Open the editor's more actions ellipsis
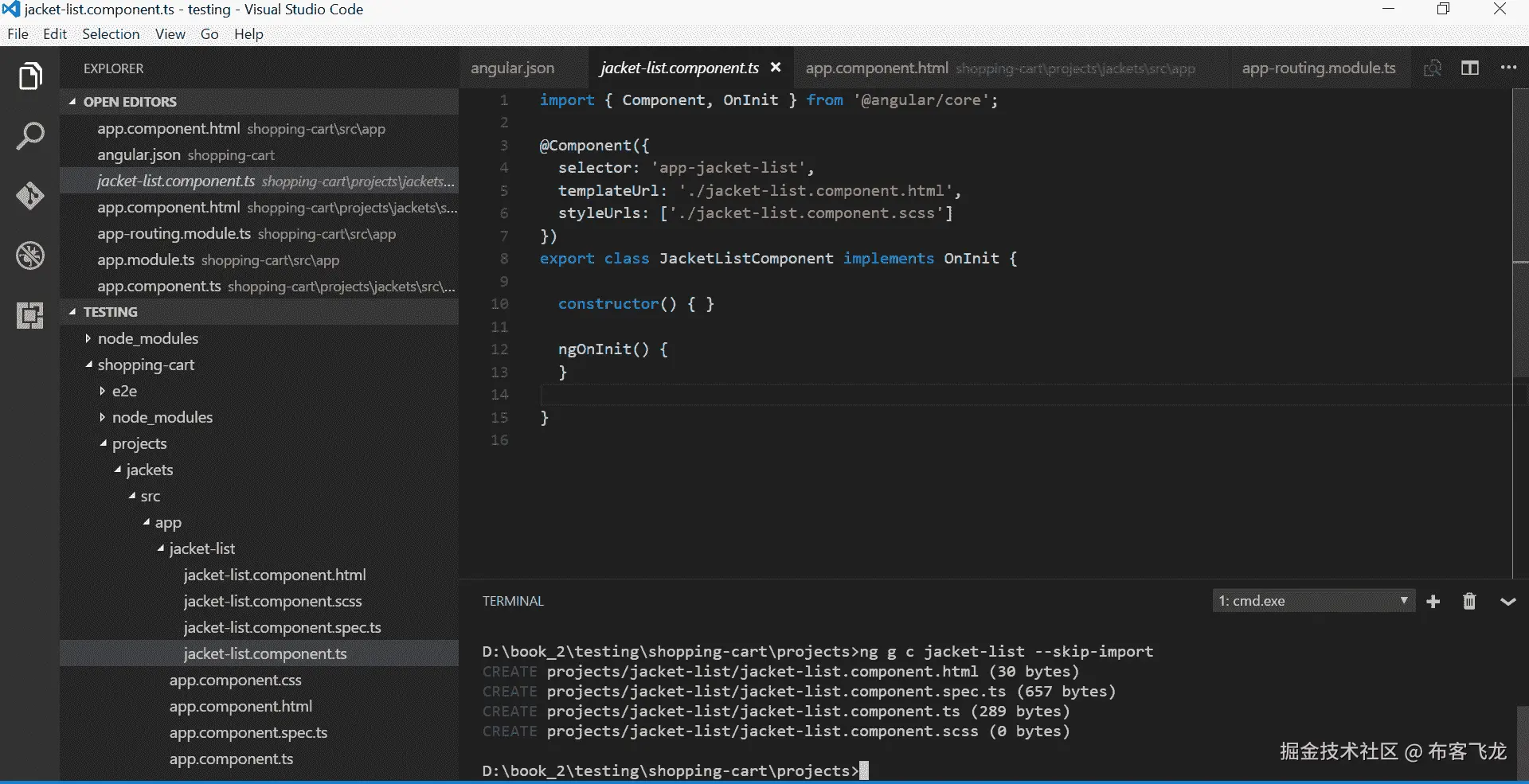This screenshot has width=1529, height=784. coord(1508,68)
